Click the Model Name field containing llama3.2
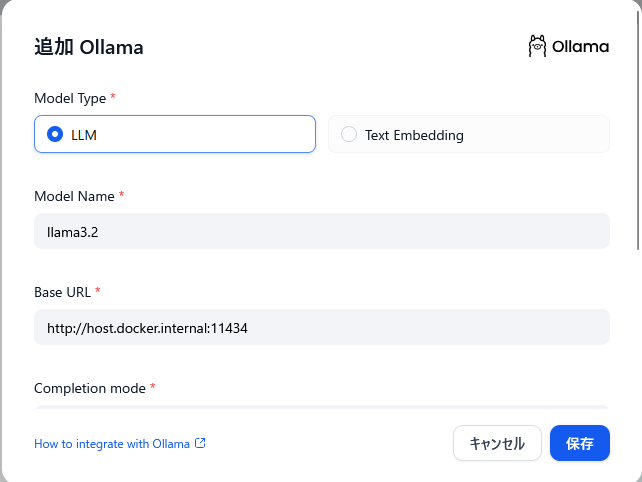The image size is (642, 482). click(321, 231)
